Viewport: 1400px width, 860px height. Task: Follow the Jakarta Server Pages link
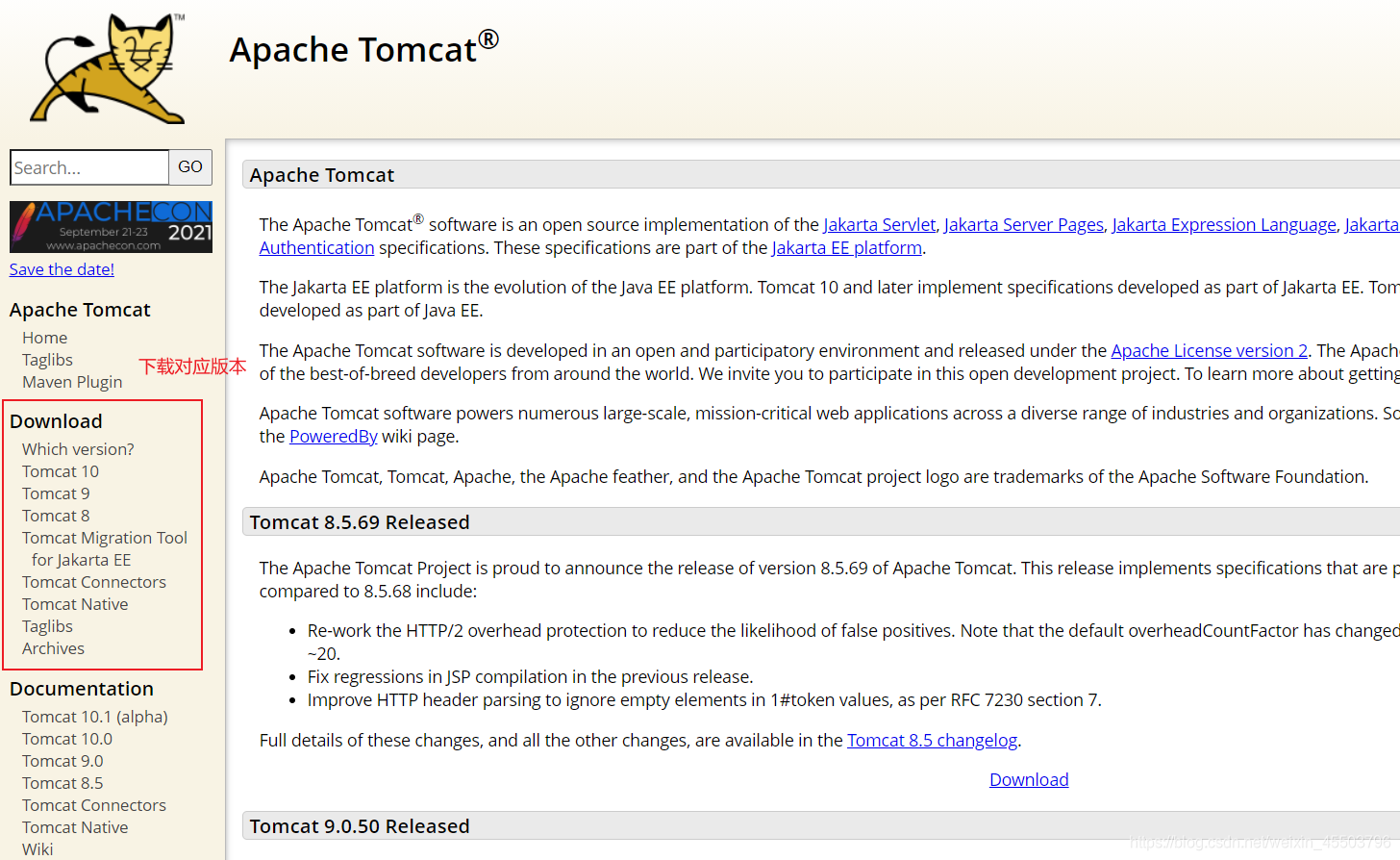[x=1024, y=224]
